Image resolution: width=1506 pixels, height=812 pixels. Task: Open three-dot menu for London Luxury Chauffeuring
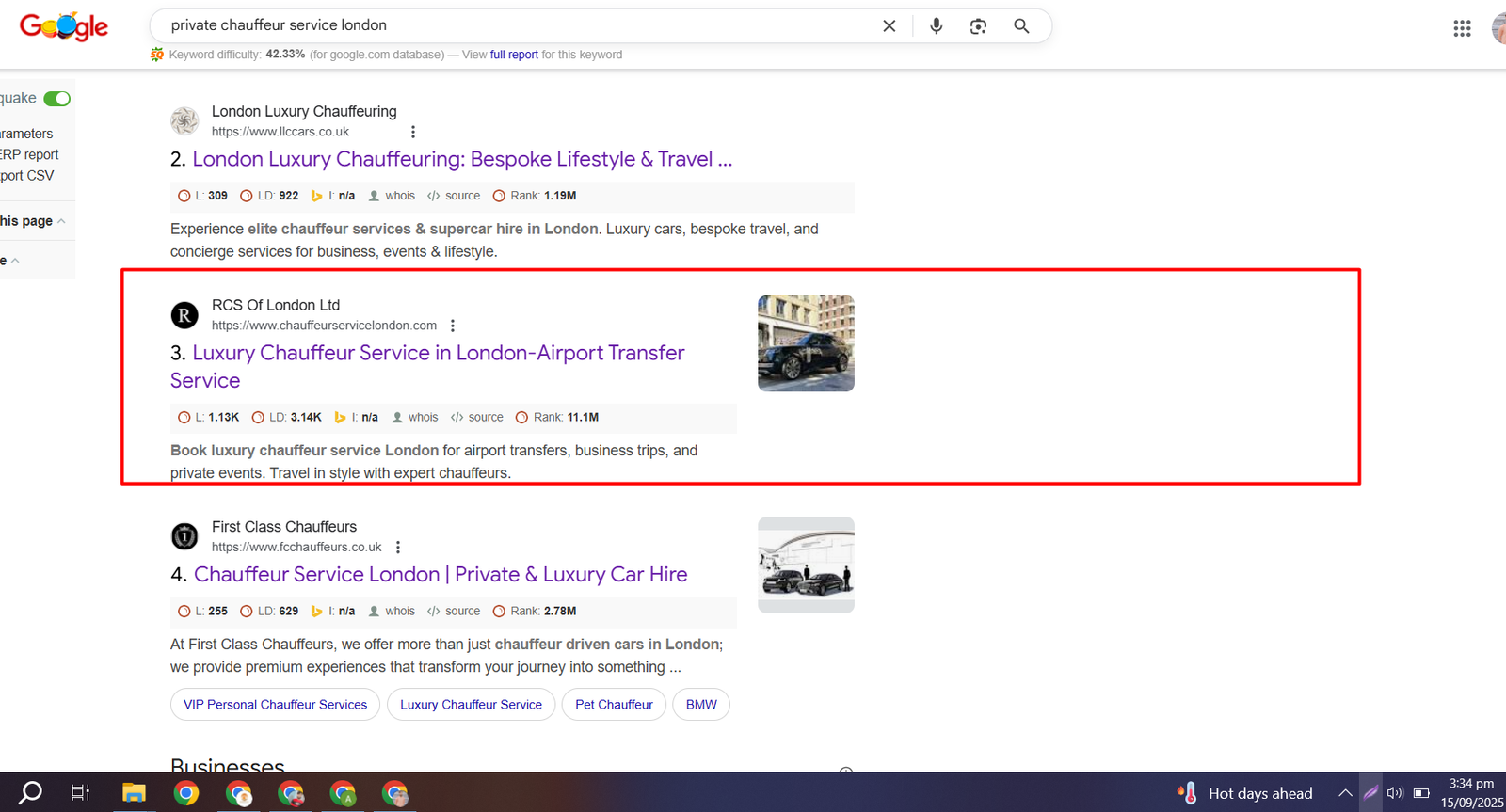pyautogui.click(x=412, y=133)
